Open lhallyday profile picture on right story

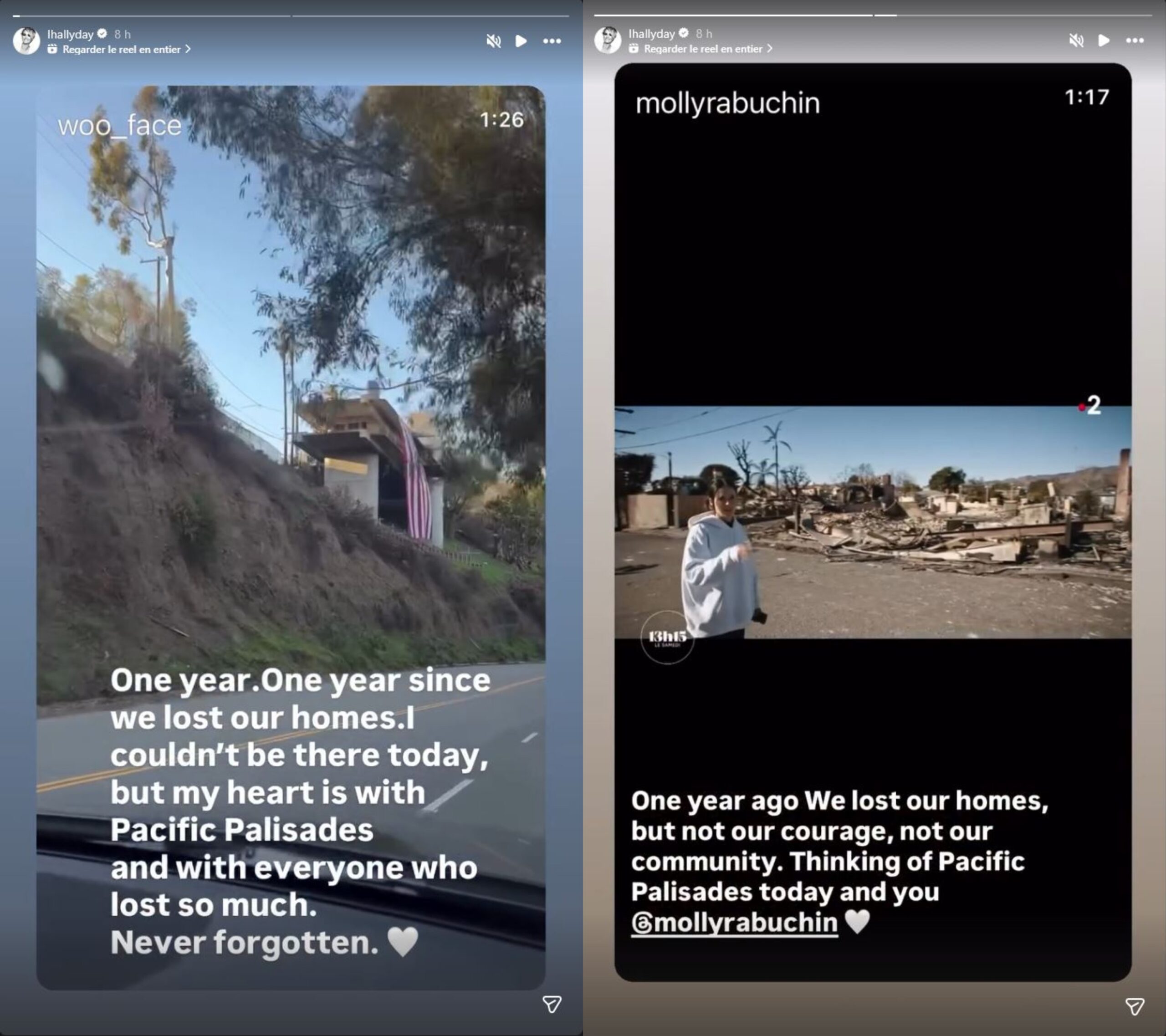pyautogui.click(x=608, y=40)
